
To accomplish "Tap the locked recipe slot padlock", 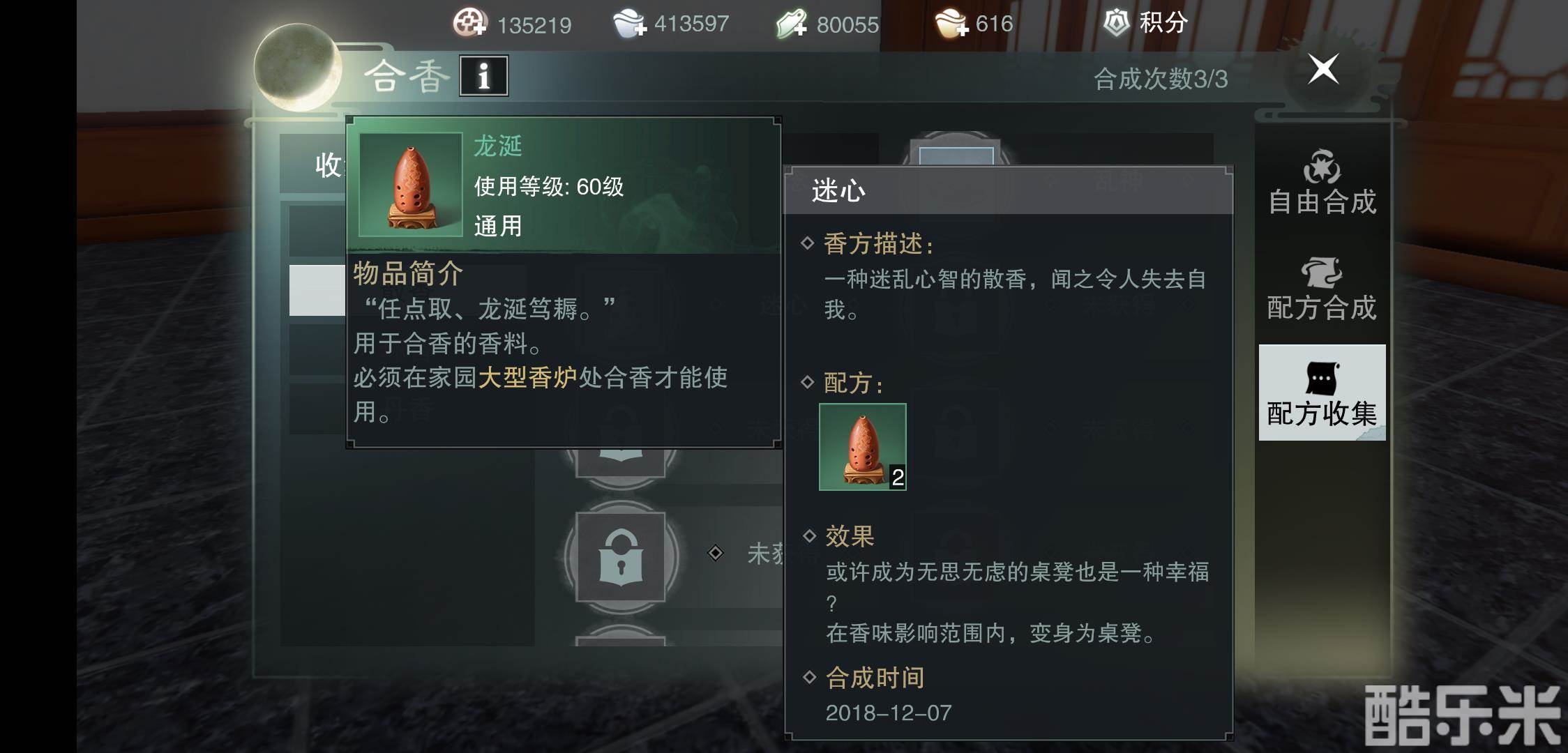I will coord(620,557).
